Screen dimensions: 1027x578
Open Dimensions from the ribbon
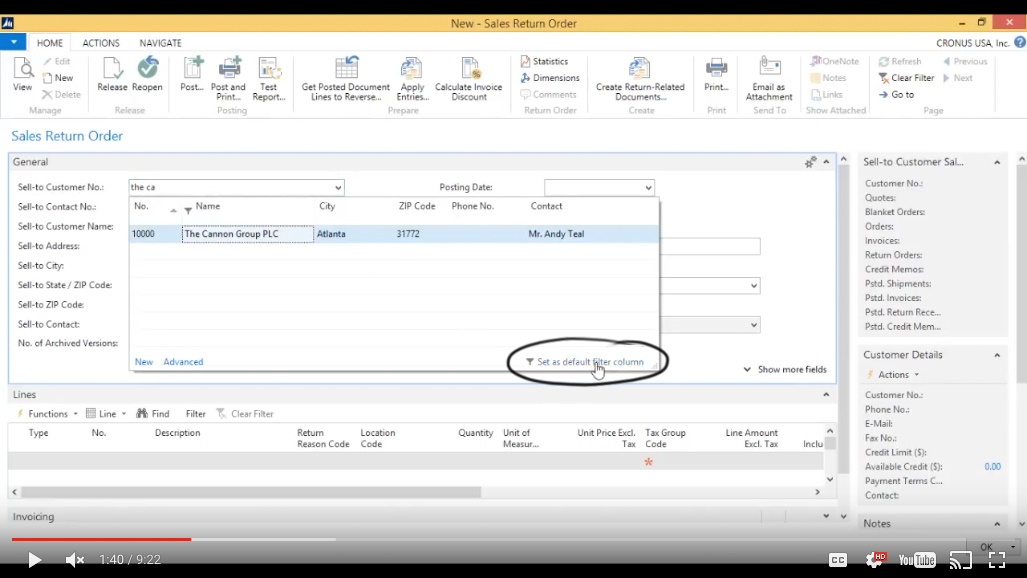click(x=550, y=77)
